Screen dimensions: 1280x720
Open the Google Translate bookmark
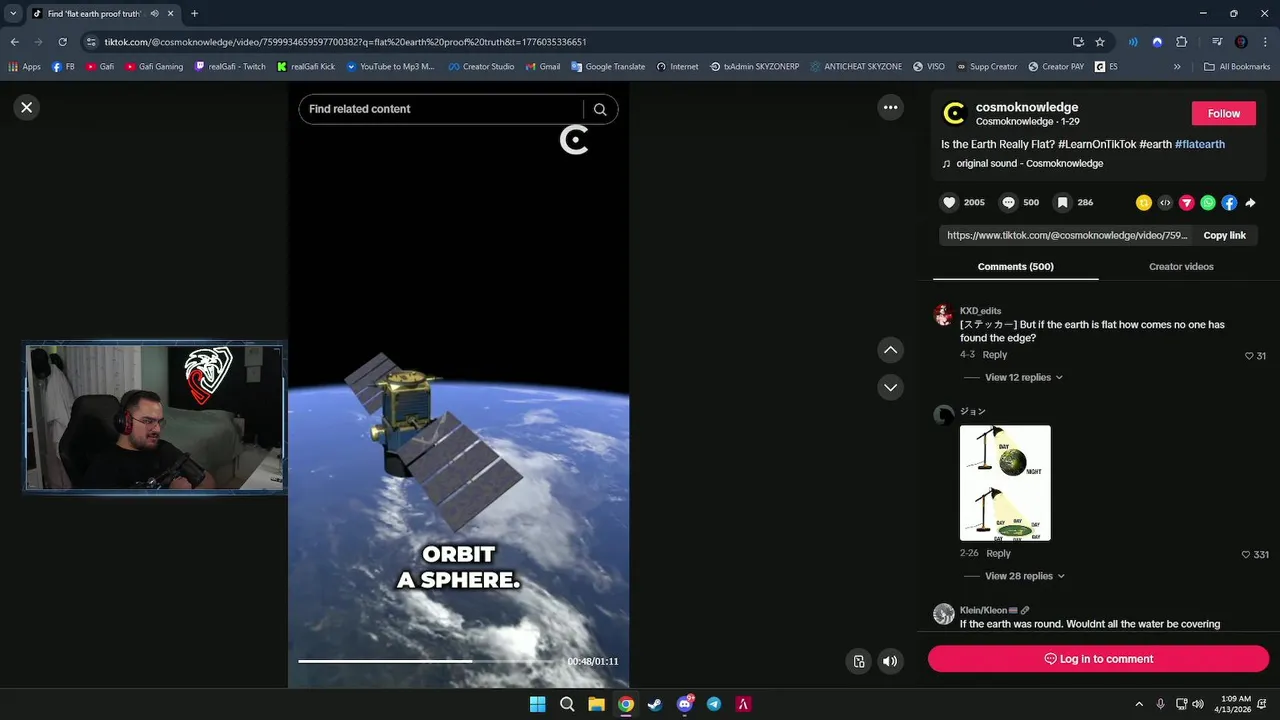click(x=608, y=67)
